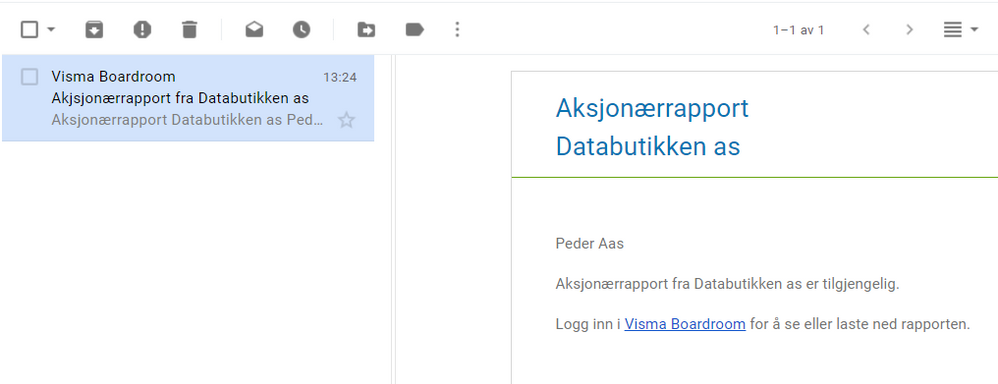Star the Visma Boardroom email
Image resolution: width=998 pixels, height=384 pixels.
[x=346, y=120]
